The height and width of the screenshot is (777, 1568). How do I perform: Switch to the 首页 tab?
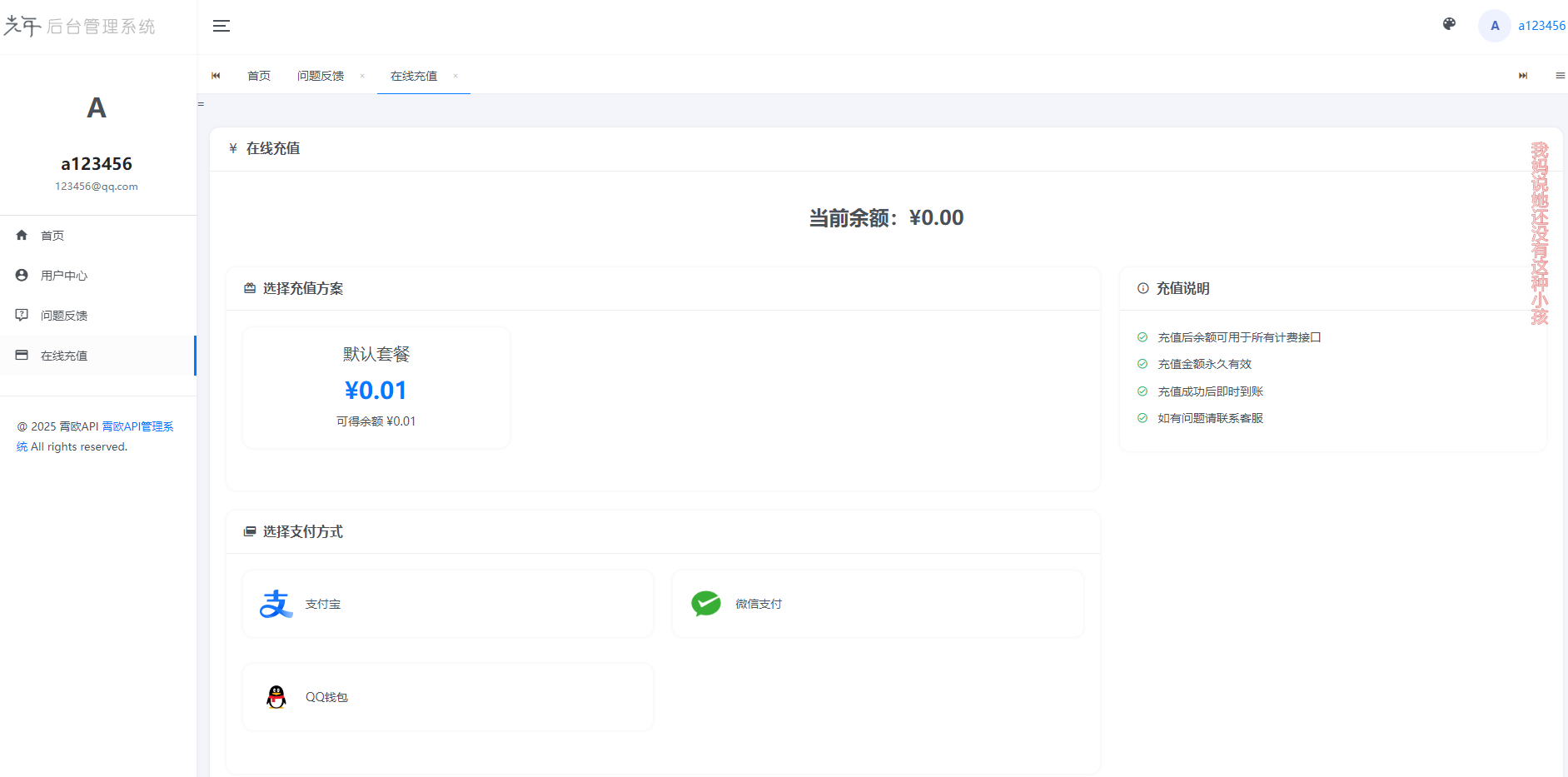[x=258, y=76]
